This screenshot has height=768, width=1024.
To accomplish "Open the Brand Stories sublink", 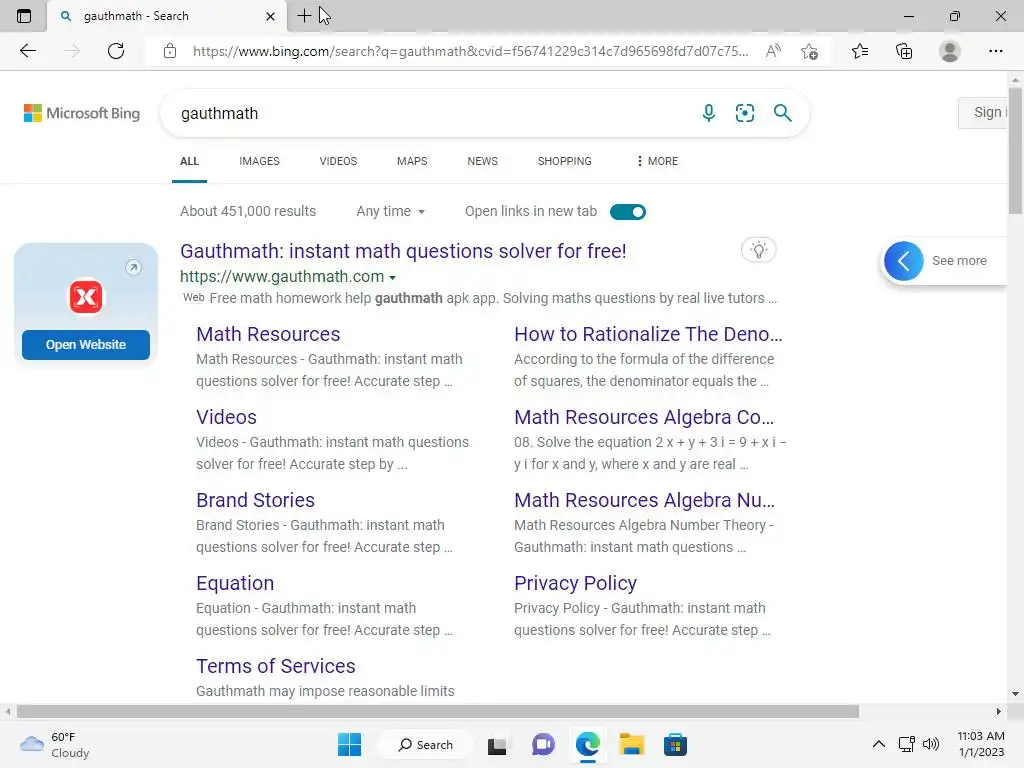I will coord(255,500).
